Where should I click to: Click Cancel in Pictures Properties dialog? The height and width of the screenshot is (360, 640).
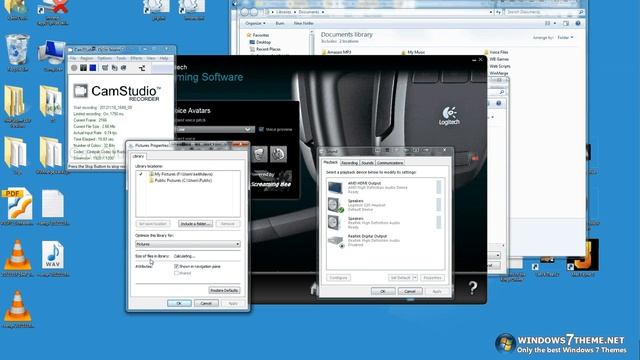pos(206,303)
